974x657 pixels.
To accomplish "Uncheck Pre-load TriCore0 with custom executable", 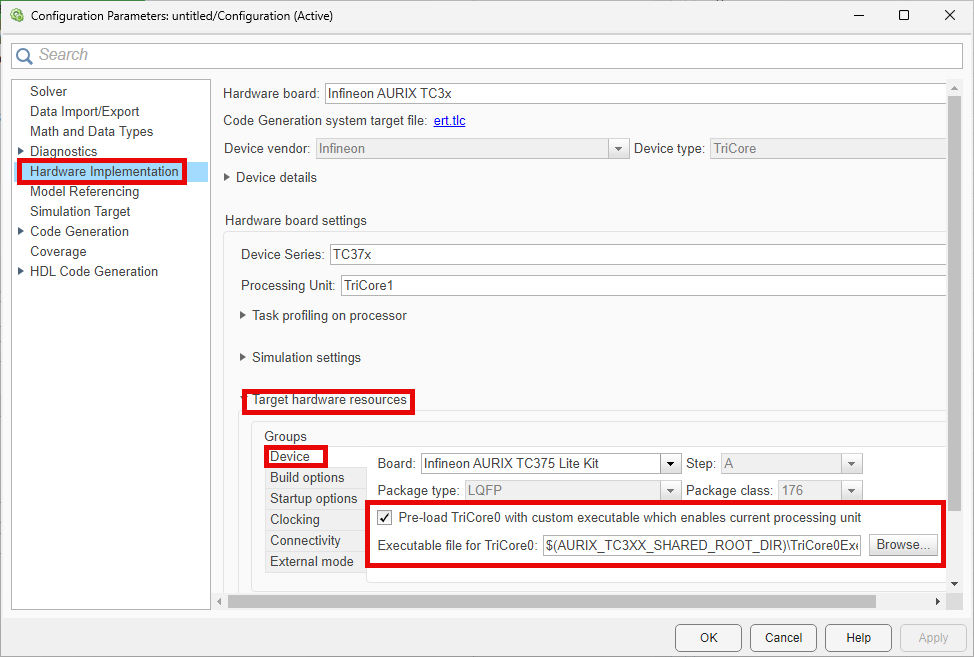I will [385, 517].
